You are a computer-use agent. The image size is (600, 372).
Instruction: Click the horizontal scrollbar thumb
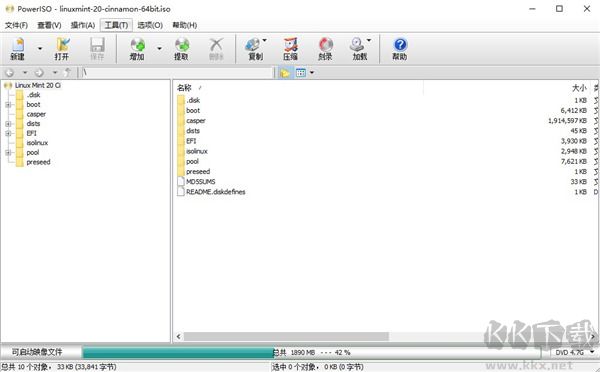point(286,336)
